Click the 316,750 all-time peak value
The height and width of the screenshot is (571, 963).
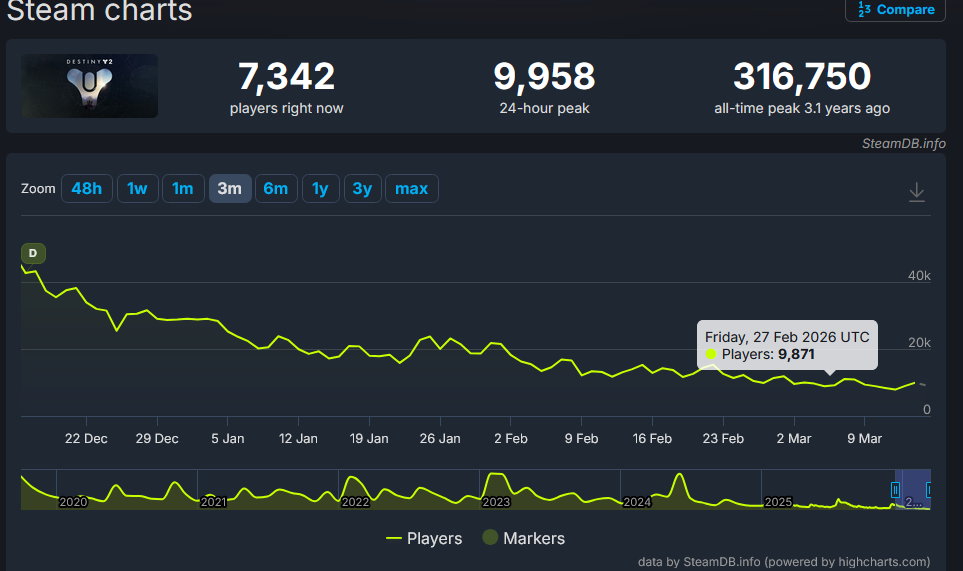point(802,77)
